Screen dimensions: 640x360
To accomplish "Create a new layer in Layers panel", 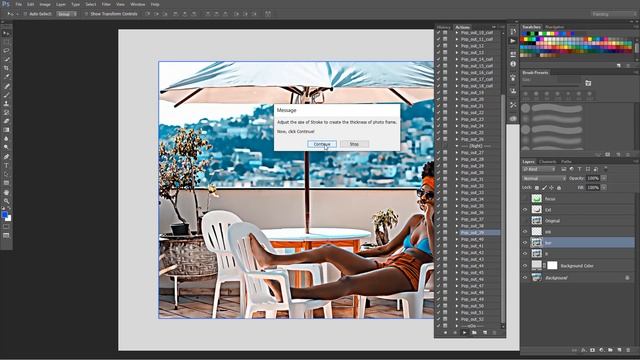I will pos(619,350).
